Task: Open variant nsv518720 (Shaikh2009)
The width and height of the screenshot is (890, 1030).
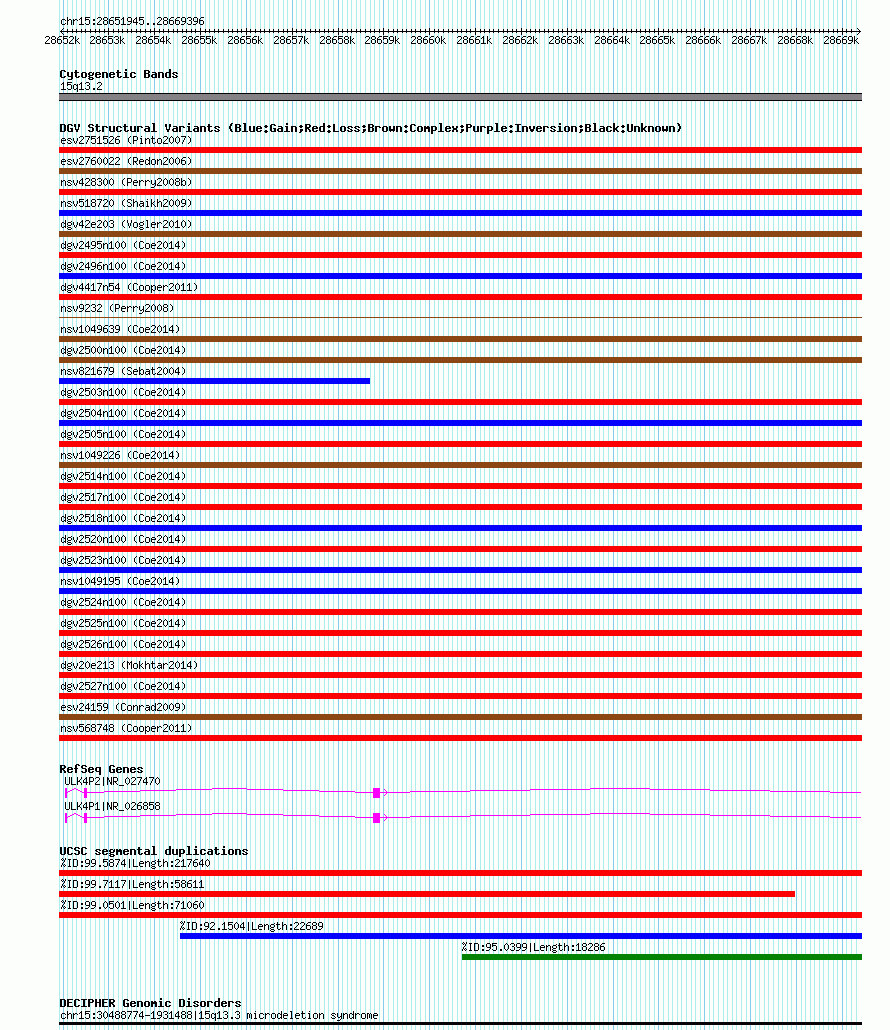Action: pyautogui.click(x=126, y=203)
